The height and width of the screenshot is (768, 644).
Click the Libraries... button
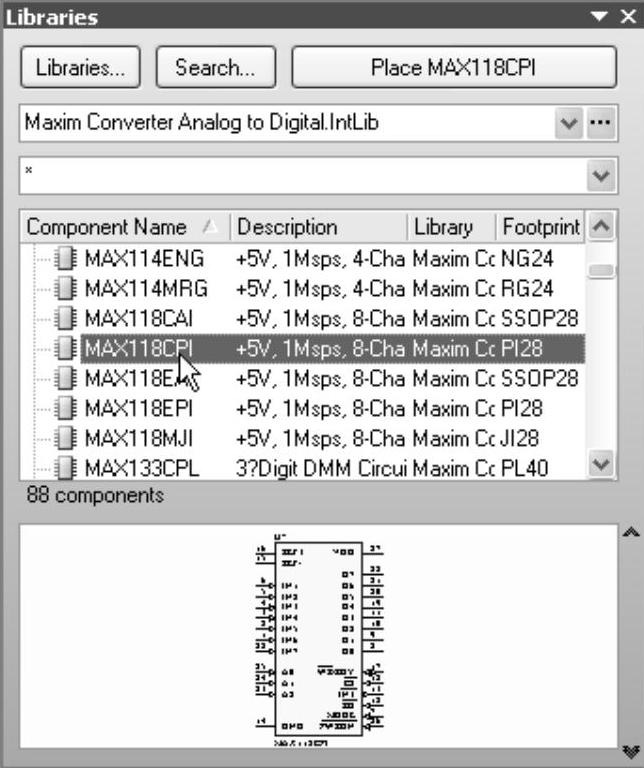[80, 67]
